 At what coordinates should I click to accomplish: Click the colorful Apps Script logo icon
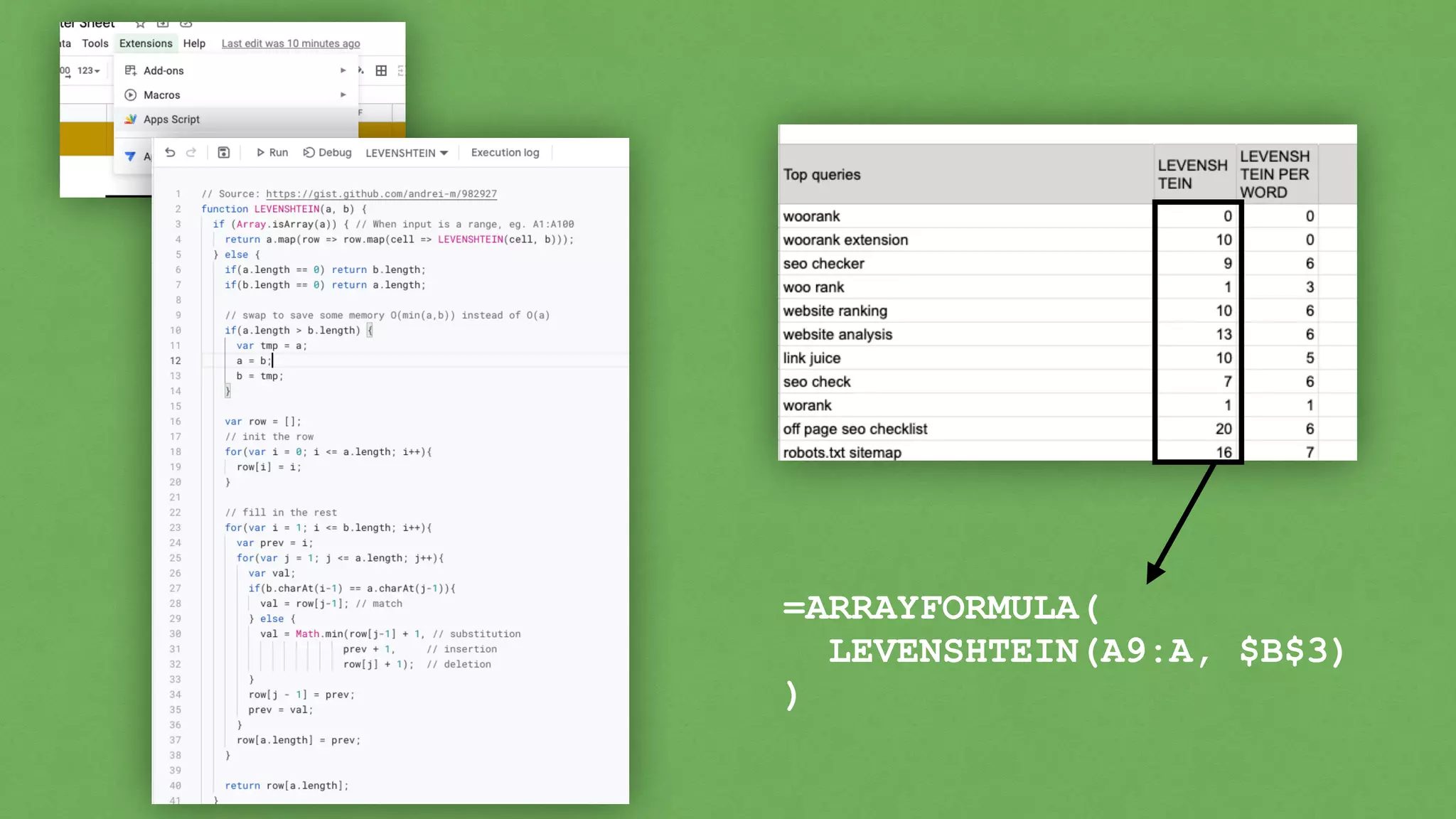point(131,119)
